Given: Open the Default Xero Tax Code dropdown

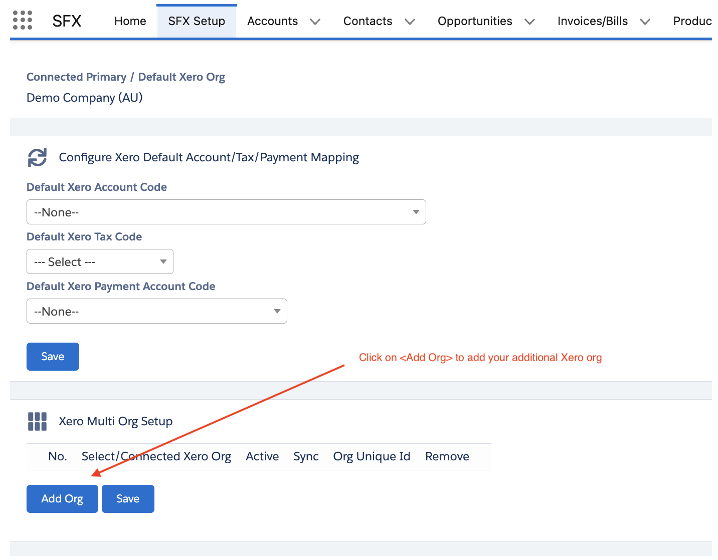Looking at the screenshot, I should pos(100,261).
